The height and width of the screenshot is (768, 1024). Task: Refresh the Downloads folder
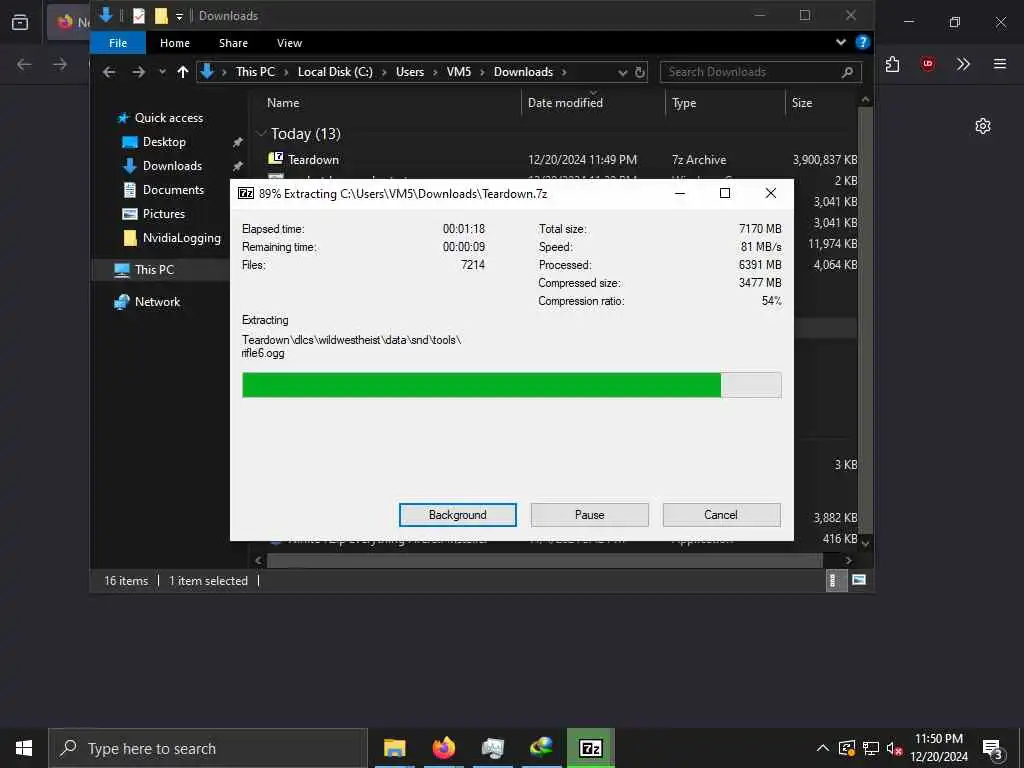pyautogui.click(x=640, y=72)
